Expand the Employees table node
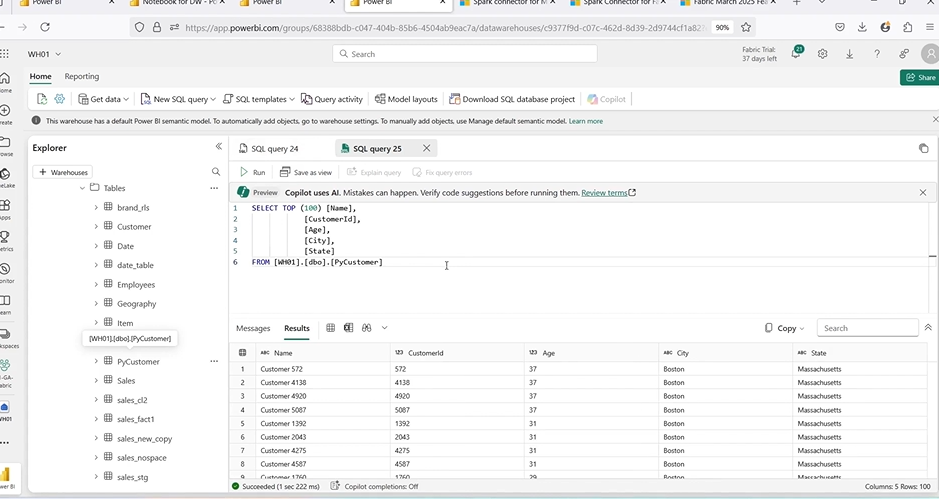 pyautogui.click(x=96, y=285)
